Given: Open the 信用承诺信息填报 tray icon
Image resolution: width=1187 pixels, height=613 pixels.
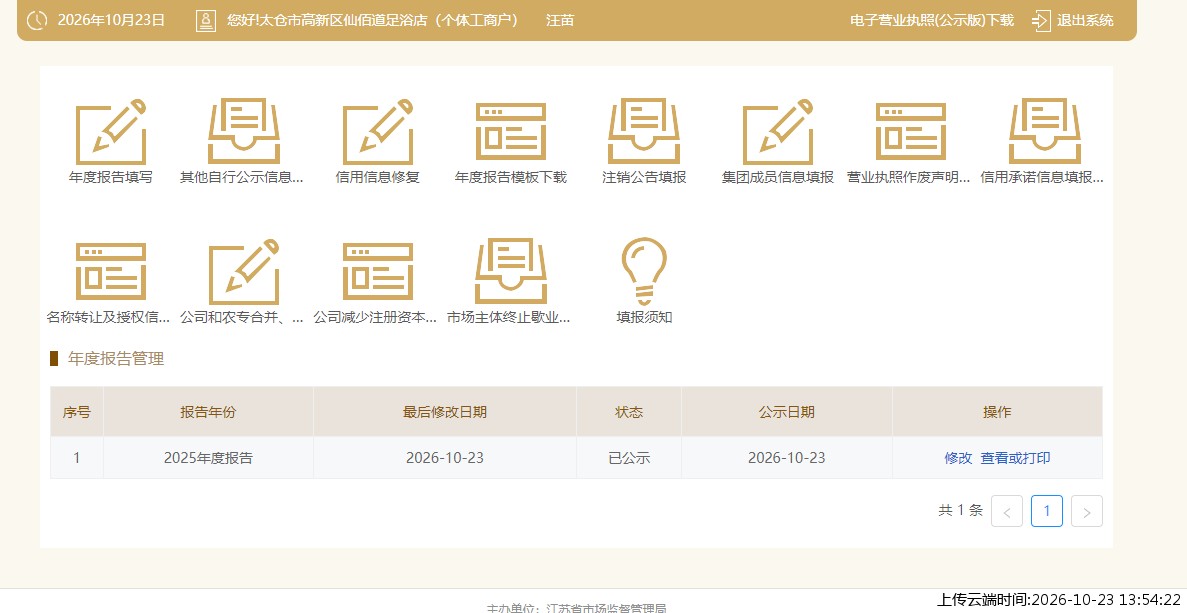Looking at the screenshot, I should (x=1045, y=132).
